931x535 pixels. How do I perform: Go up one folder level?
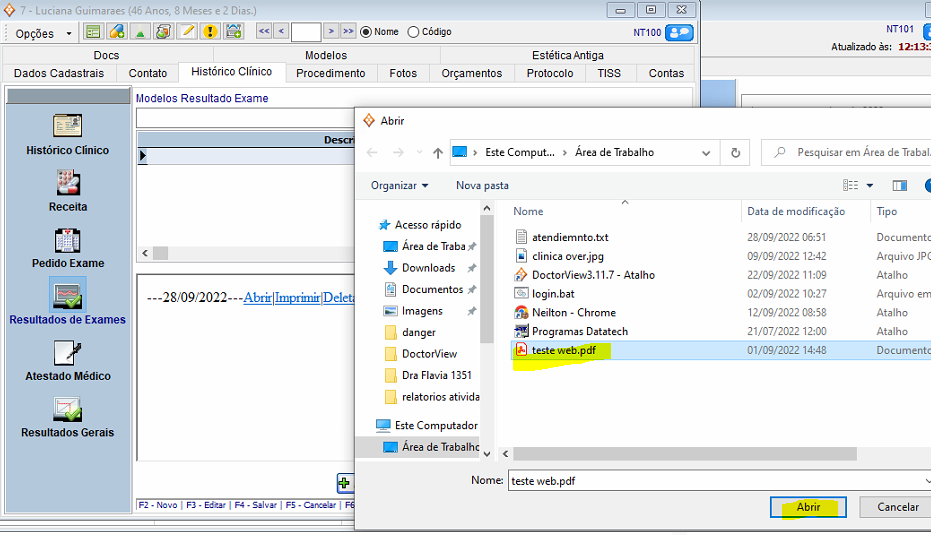(438, 153)
